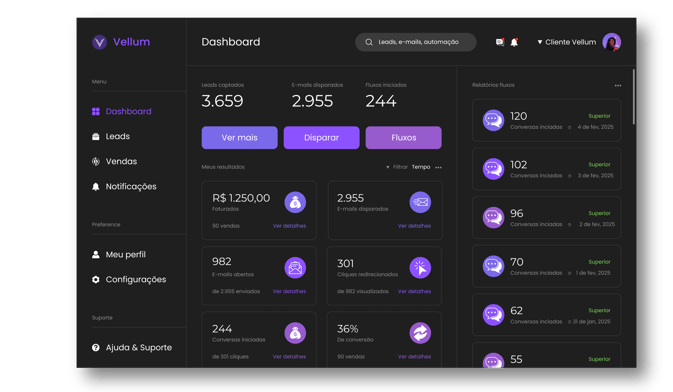Click the Meu perfil person icon
Viewport: 673px width, 392px height.
96,255
